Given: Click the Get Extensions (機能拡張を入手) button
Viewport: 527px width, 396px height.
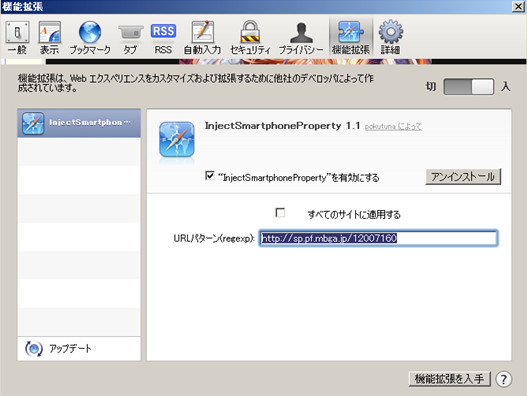Looking at the screenshot, I should click(x=450, y=379).
